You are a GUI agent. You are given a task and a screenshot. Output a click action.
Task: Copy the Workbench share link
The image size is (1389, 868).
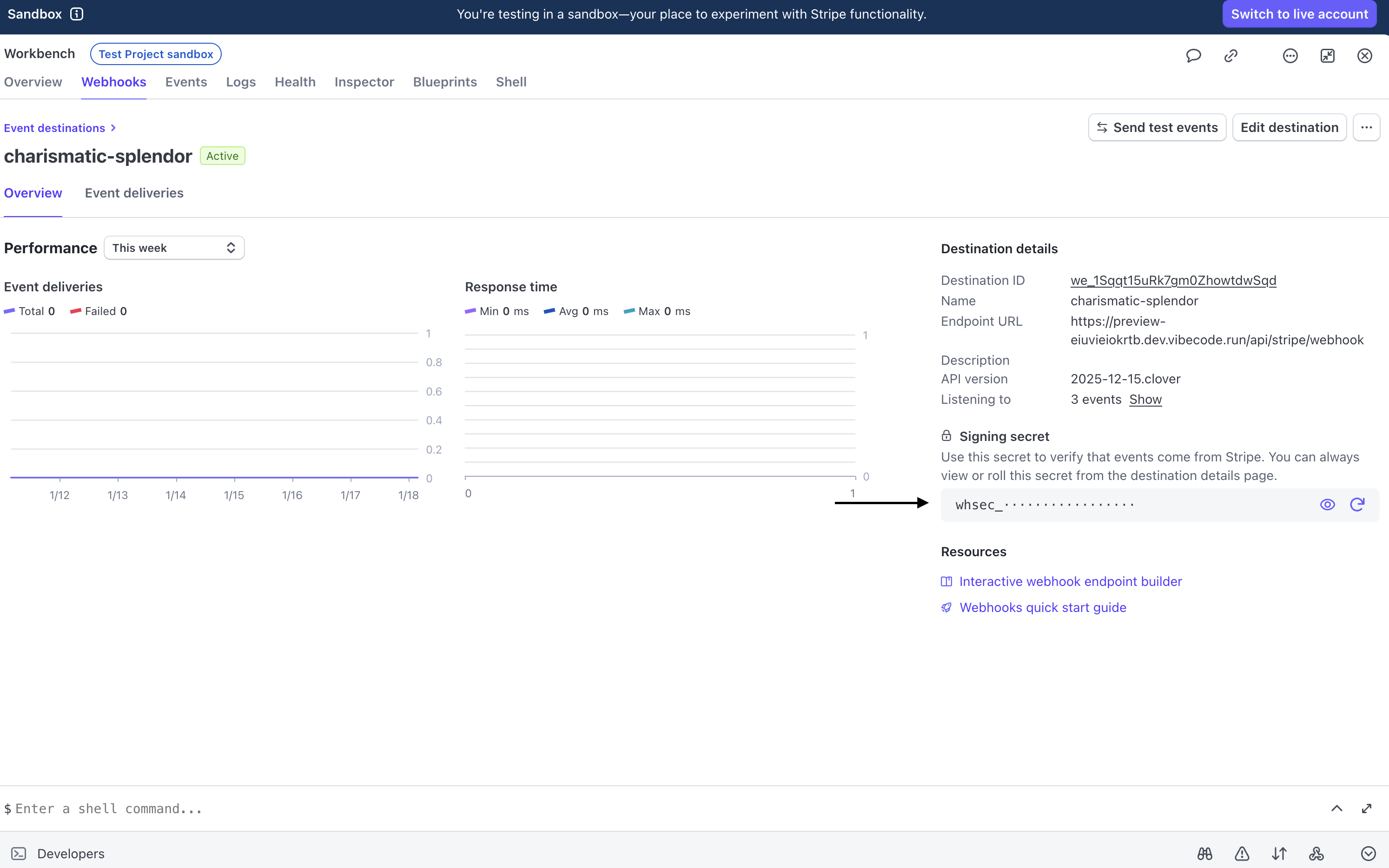coord(1231,56)
